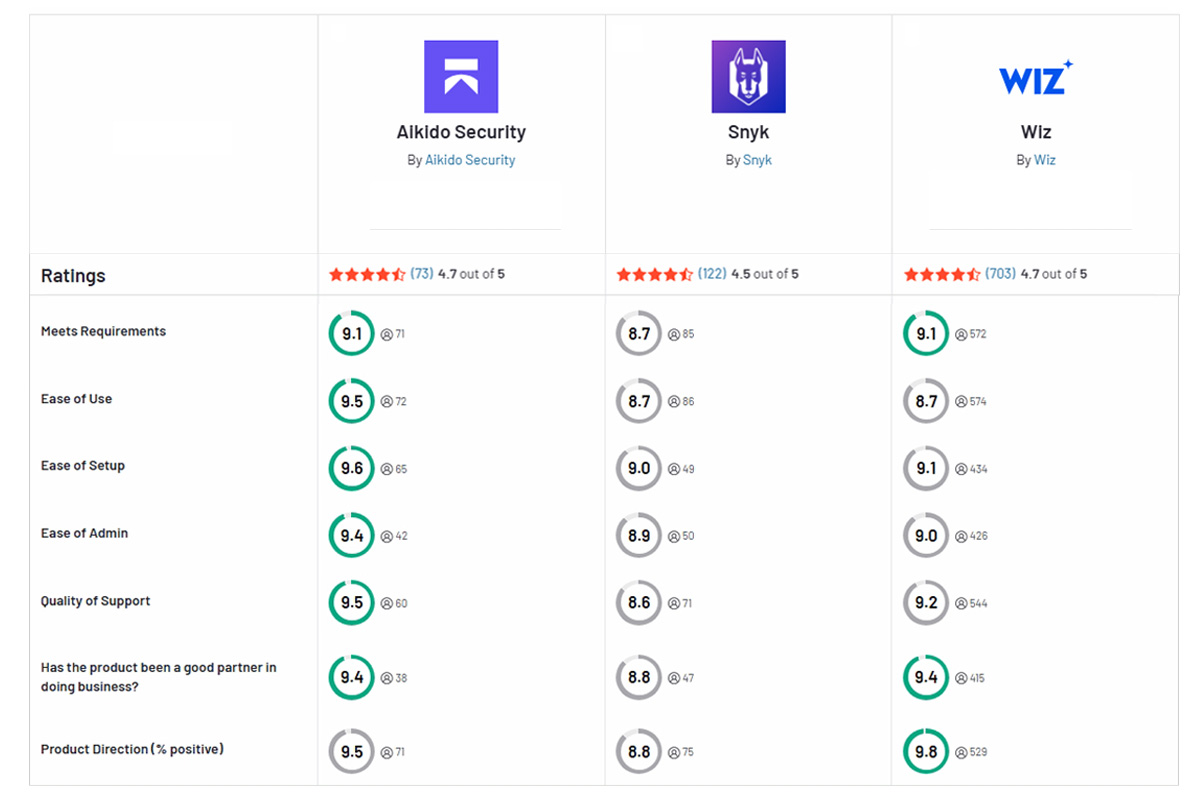This screenshot has width=1200, height=800.
Task: Click Wiz's 529 respondents count for Product Direction
Action: pos(971,751)
